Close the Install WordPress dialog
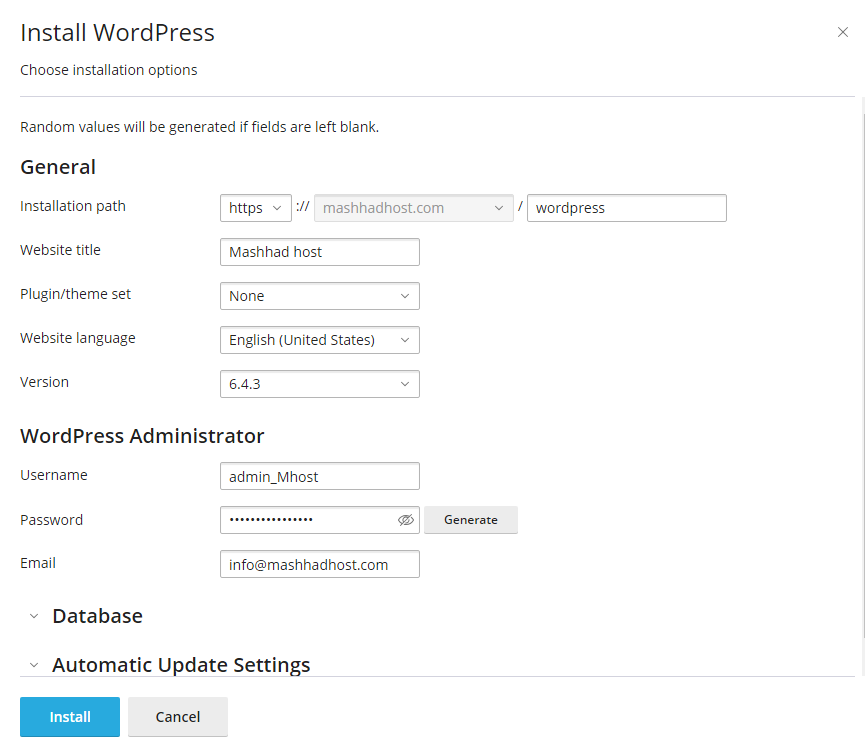This screenshot has height=756, width=865. (x=842, y=32)
